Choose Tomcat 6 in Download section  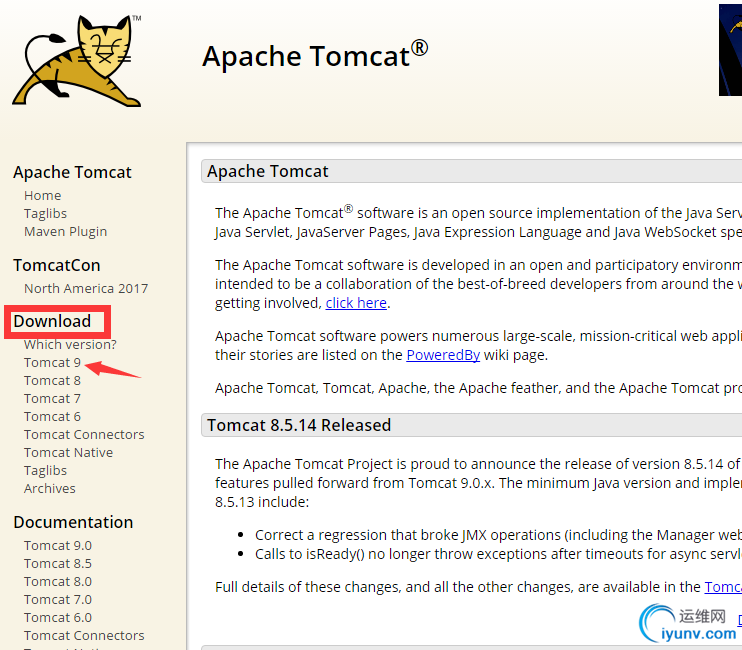(52, 416)
